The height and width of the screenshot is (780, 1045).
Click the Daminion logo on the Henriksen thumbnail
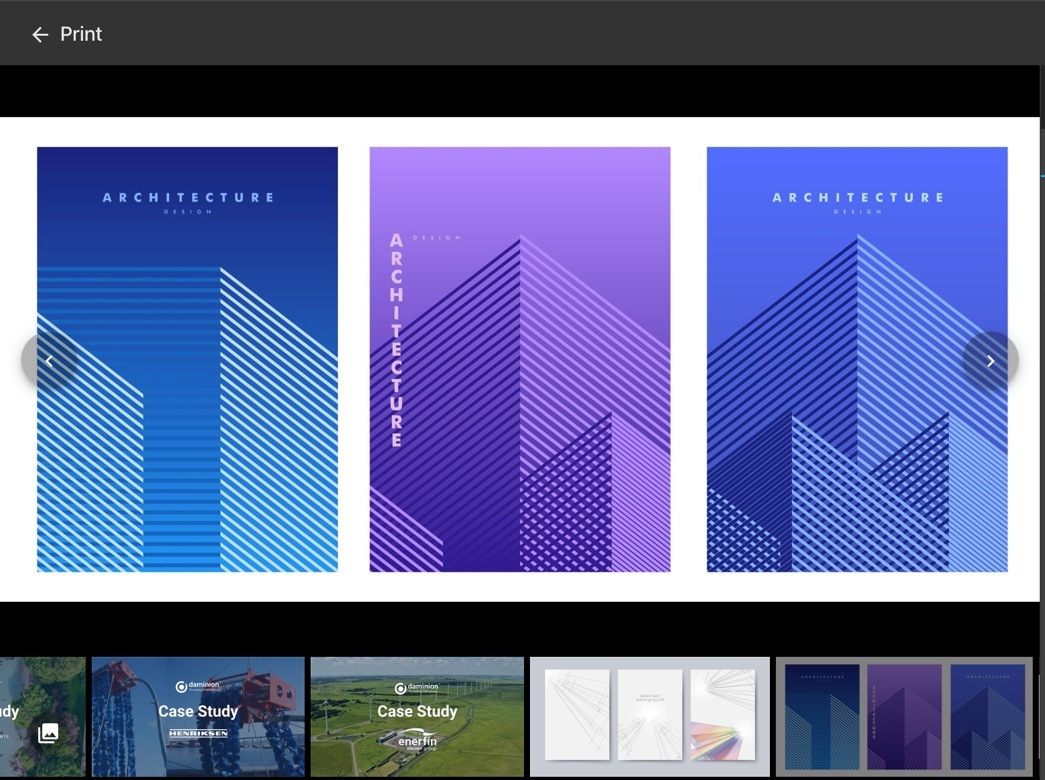click(197, 687)
